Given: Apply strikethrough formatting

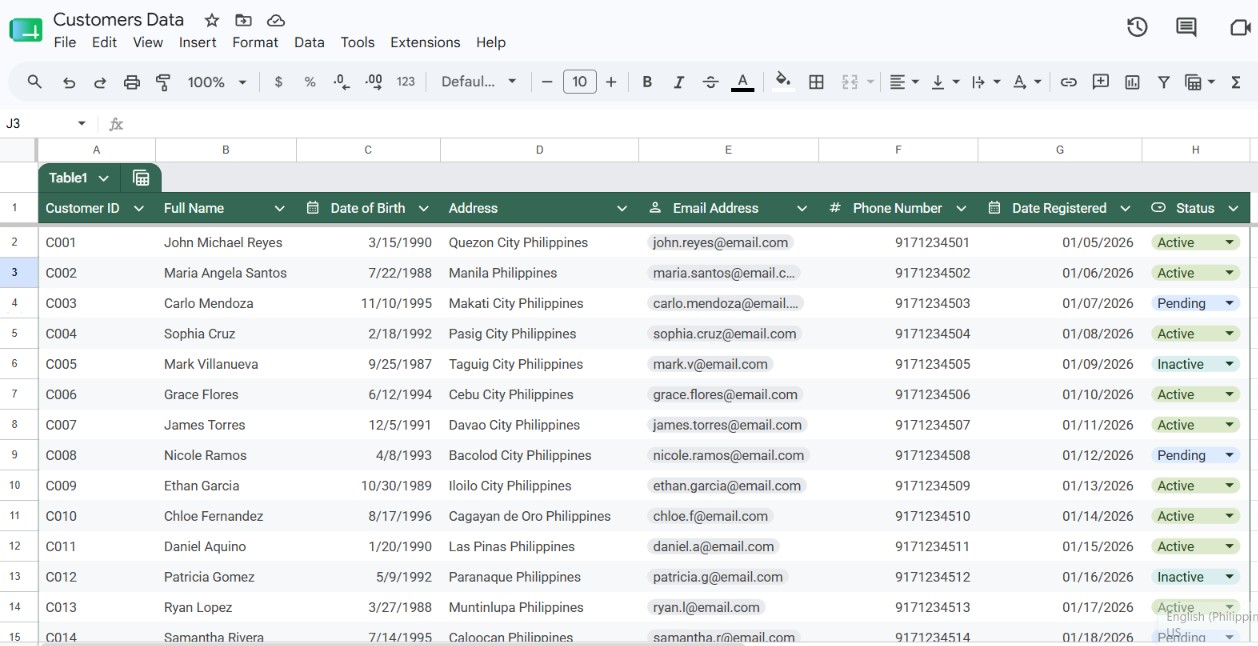Looking at the screenshot, I should pyautogui.click(x=711, y=82).
